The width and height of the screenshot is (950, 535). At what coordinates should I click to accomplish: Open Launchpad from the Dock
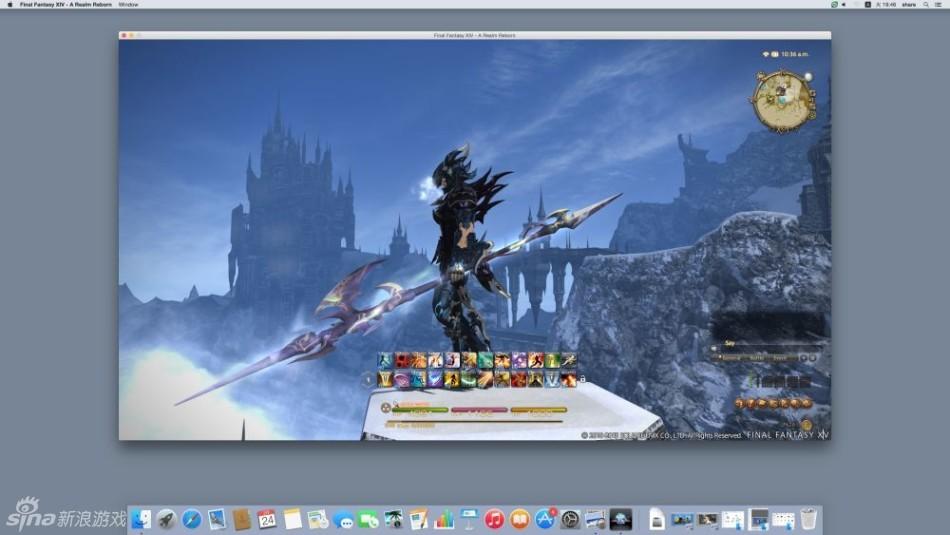(x=166, y=519)
